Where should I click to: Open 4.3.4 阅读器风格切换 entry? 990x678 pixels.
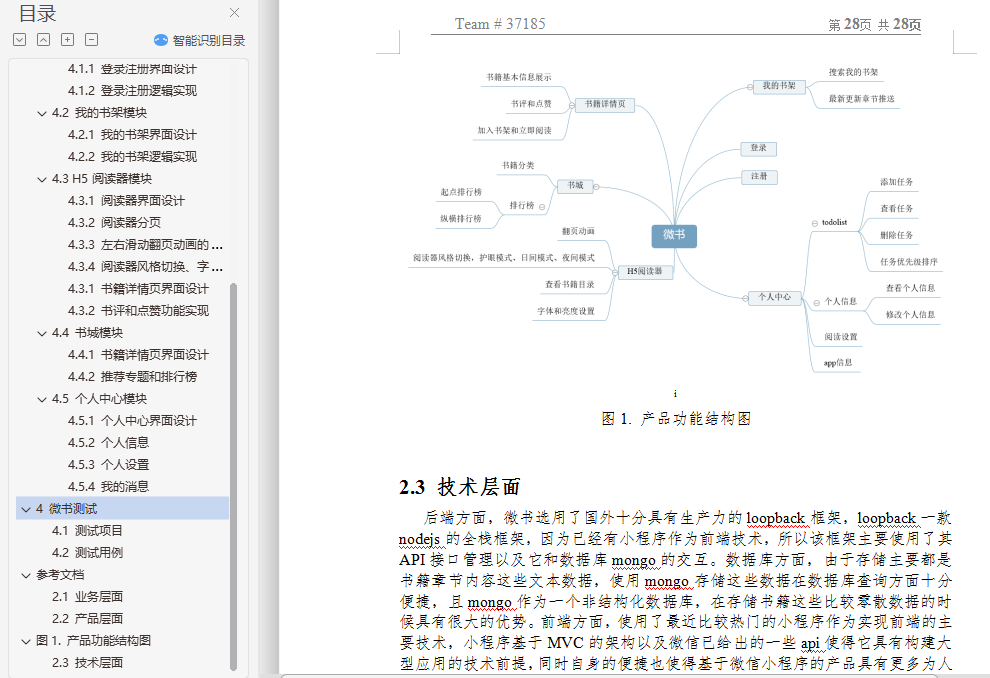tap(145, 267)
